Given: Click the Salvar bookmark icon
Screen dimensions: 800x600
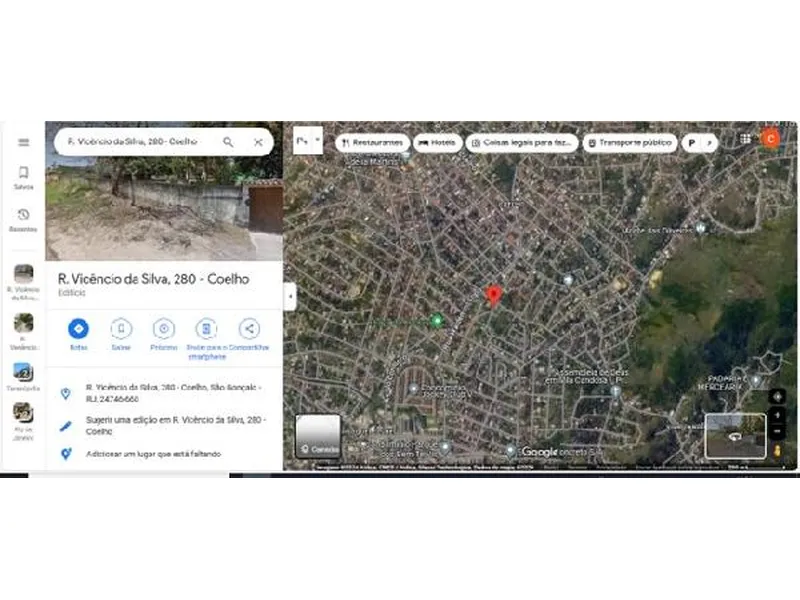Looking at the screenshot, I should pos(121,329).
